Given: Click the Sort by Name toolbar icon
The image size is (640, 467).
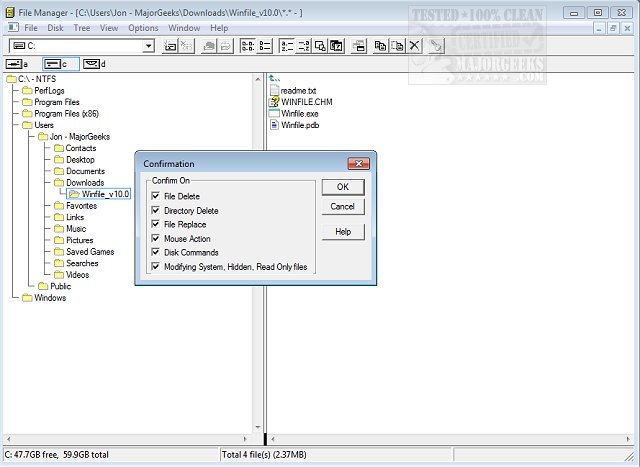Looking at the screenshot, I should coord(287,46).
